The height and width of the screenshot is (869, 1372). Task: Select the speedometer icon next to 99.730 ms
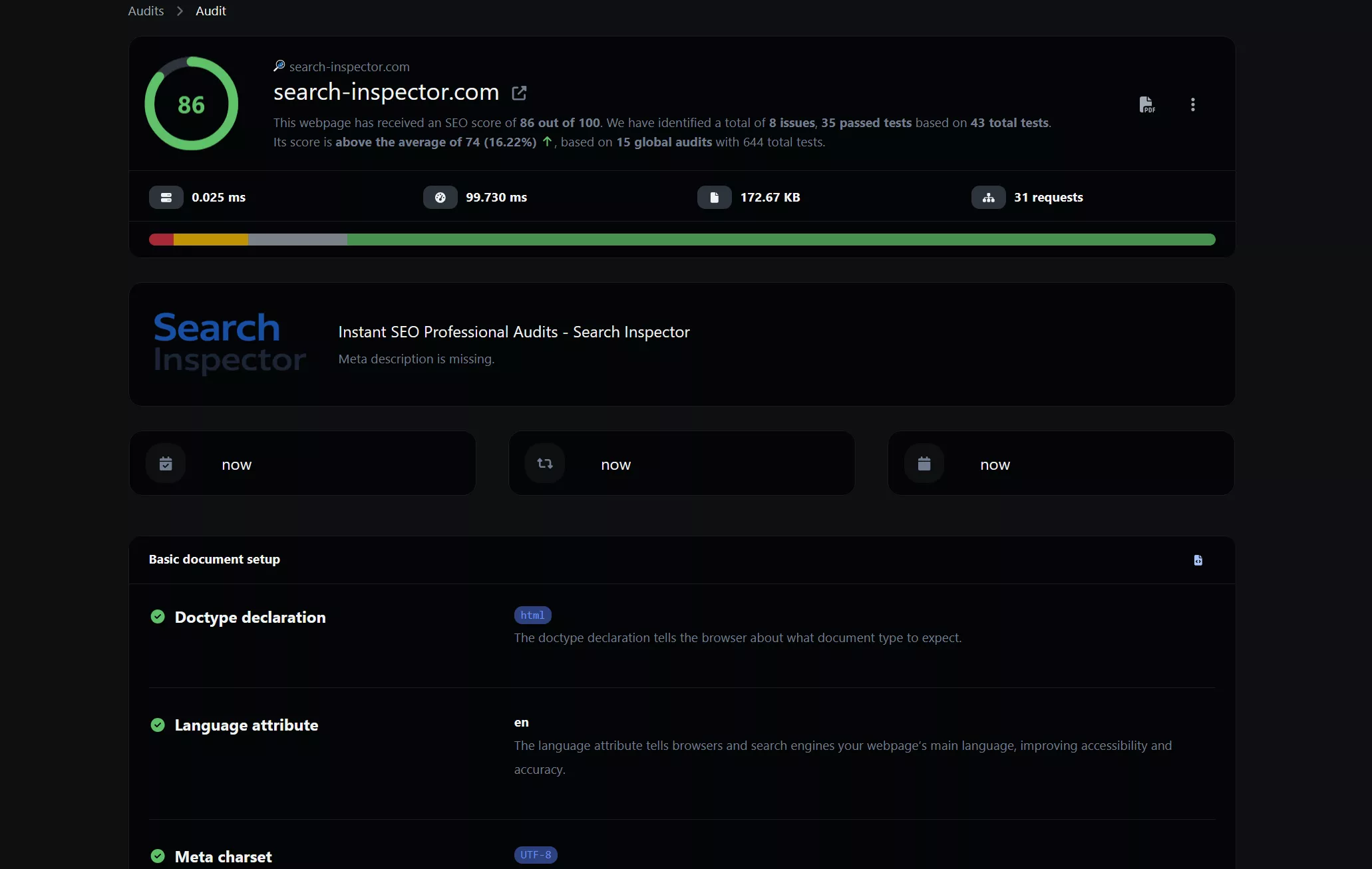[440, 197]
